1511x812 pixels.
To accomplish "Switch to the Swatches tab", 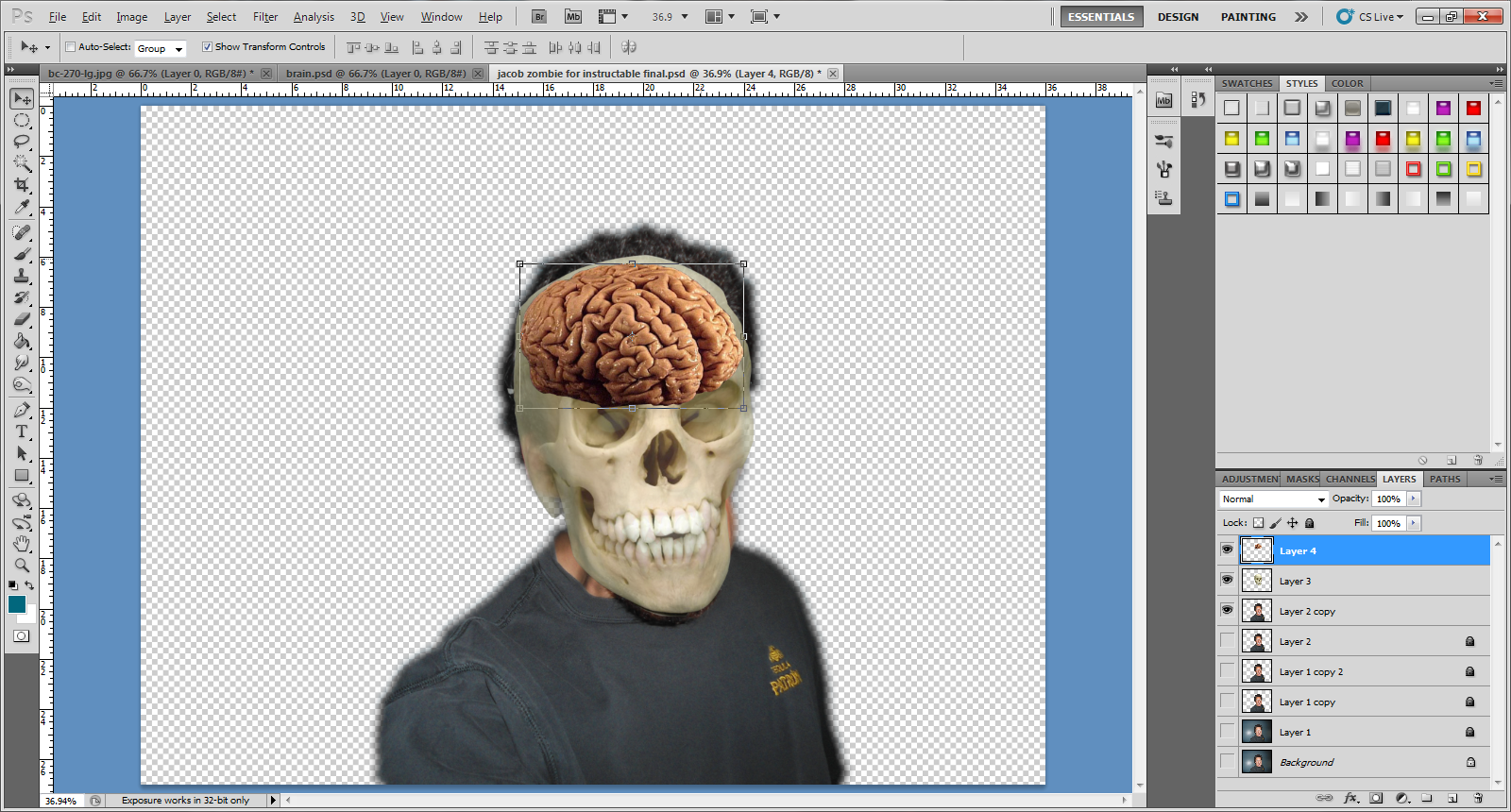I will click(x=1247, y=83).
